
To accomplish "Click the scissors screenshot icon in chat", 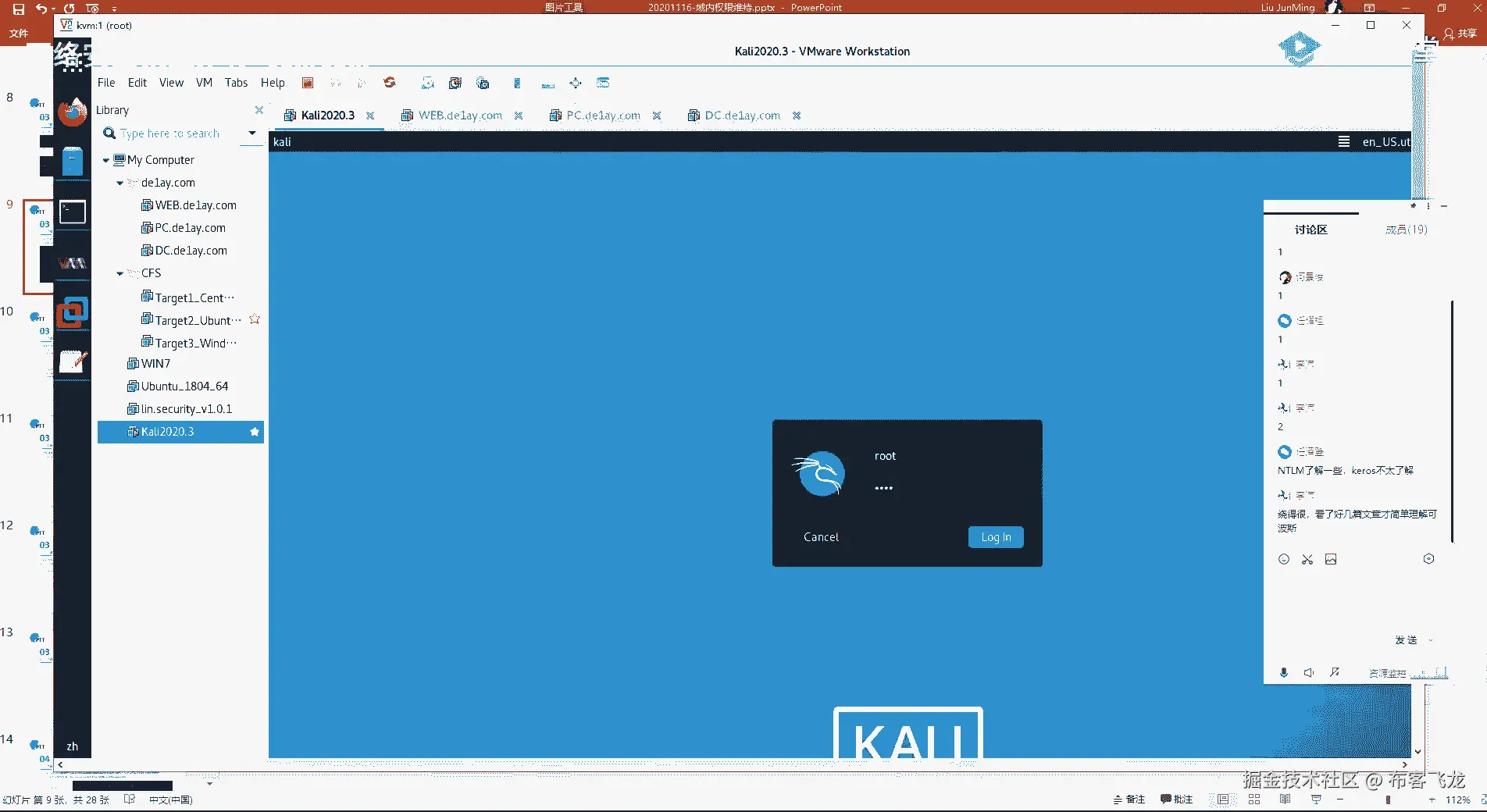I will click(x=1307, y=559).
